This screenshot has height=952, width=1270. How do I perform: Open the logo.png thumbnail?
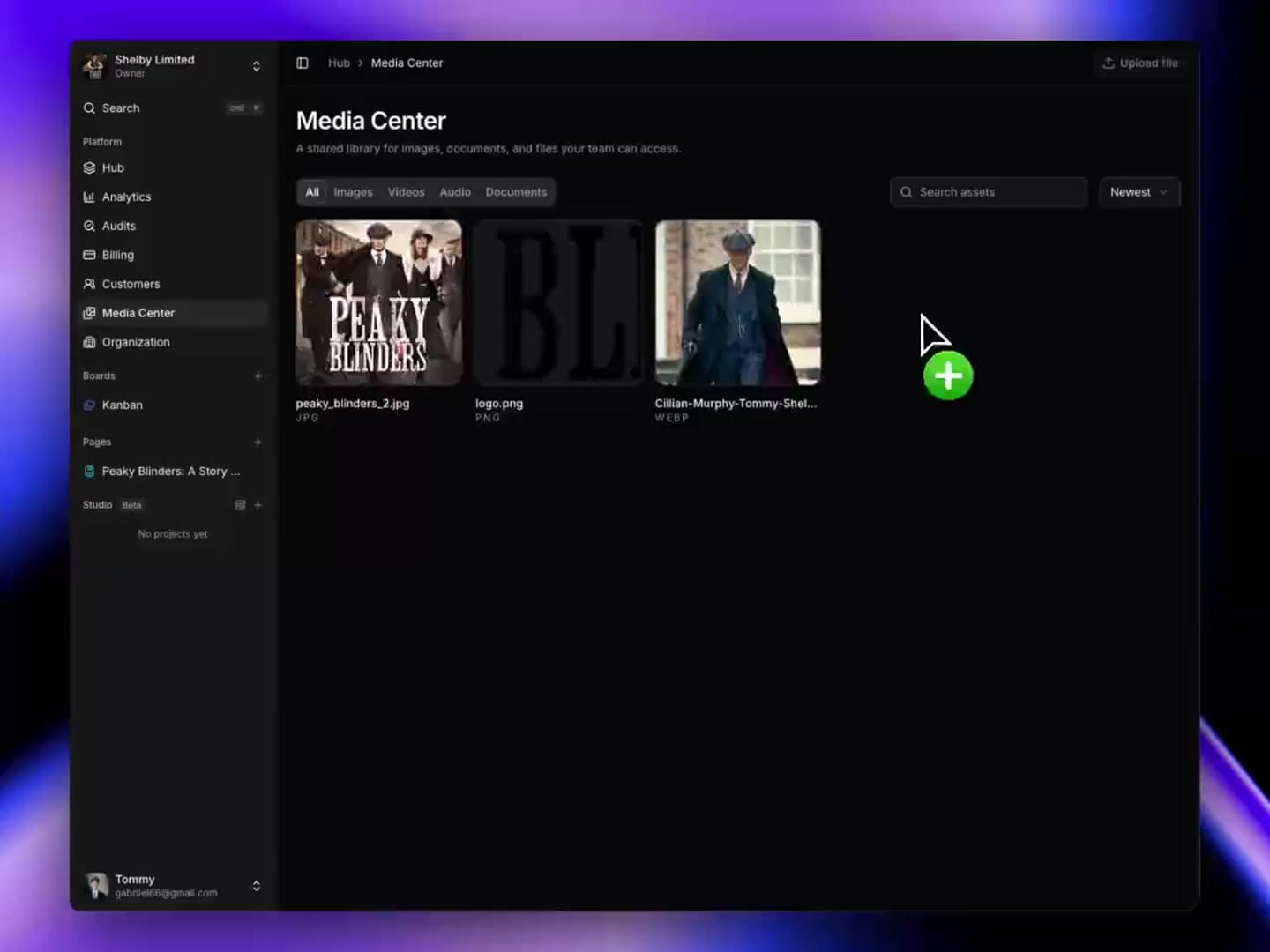pyautogui.click(x=558, y=302)
